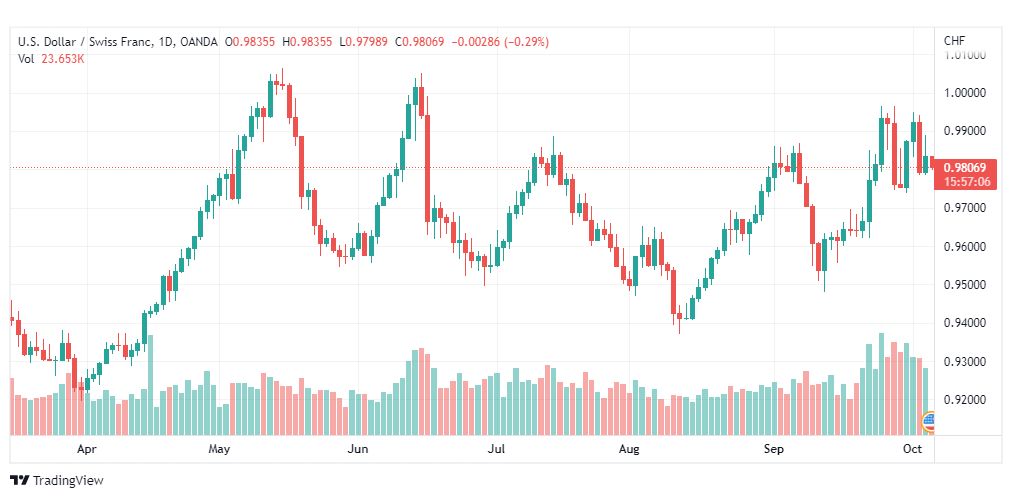Screen dimensions: 1012x498
Task: Select the 1D interval label in legend
Action: point(167,42)
